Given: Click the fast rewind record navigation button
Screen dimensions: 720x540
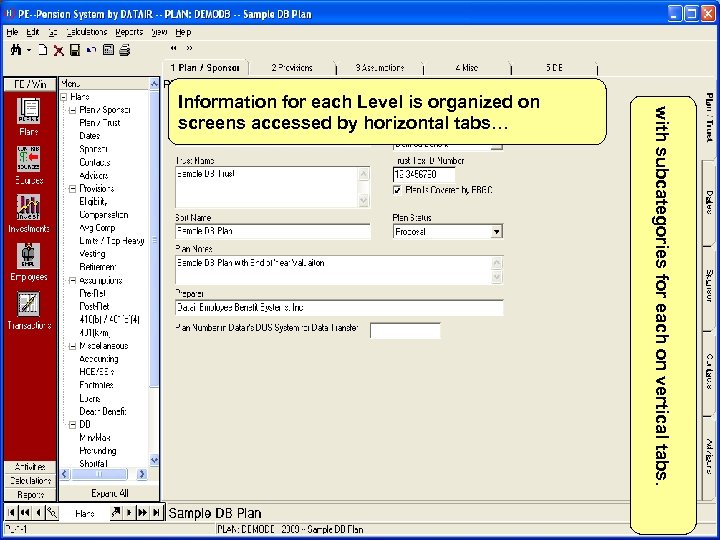Looking at the screenshot, I should [x=25, y=512].
